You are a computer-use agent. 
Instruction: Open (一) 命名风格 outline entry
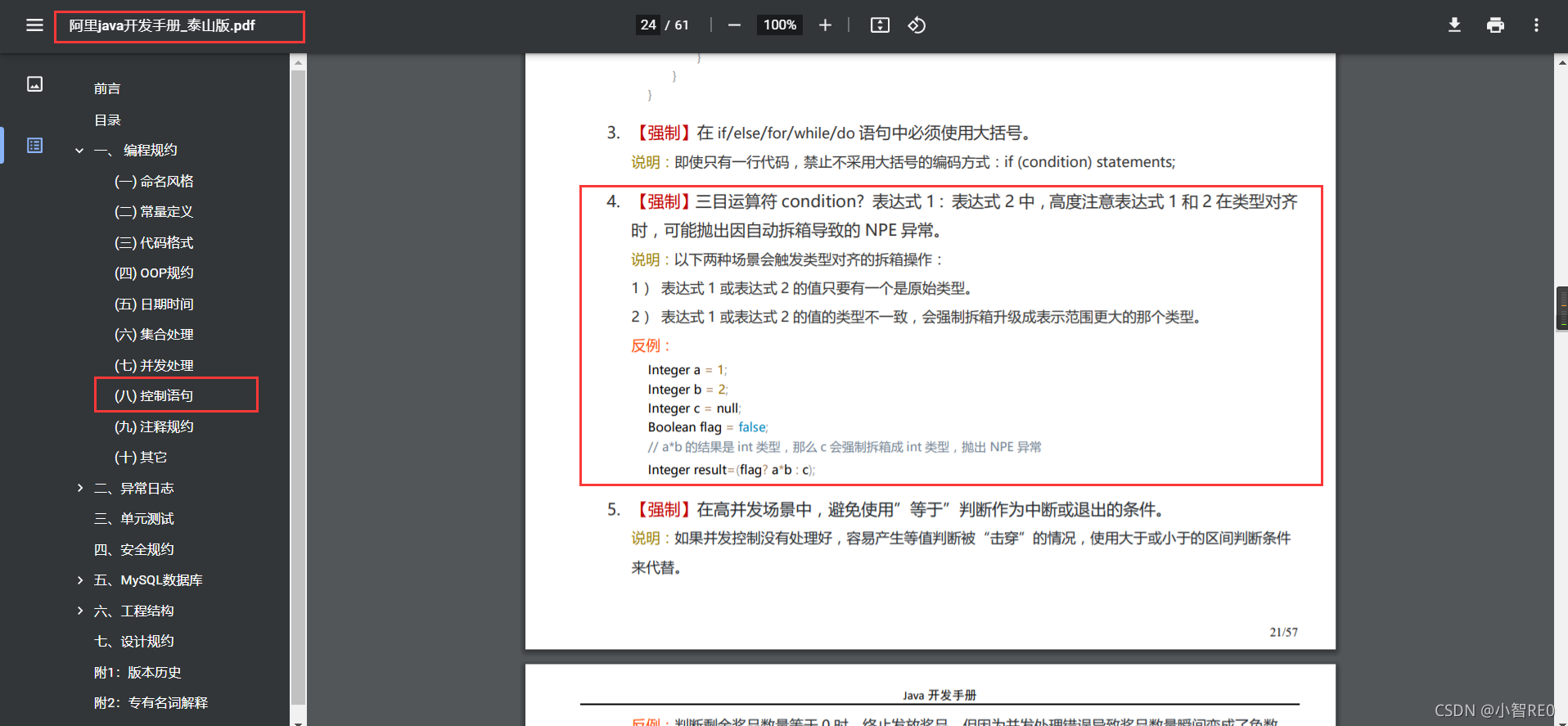[x=154, y=181]
